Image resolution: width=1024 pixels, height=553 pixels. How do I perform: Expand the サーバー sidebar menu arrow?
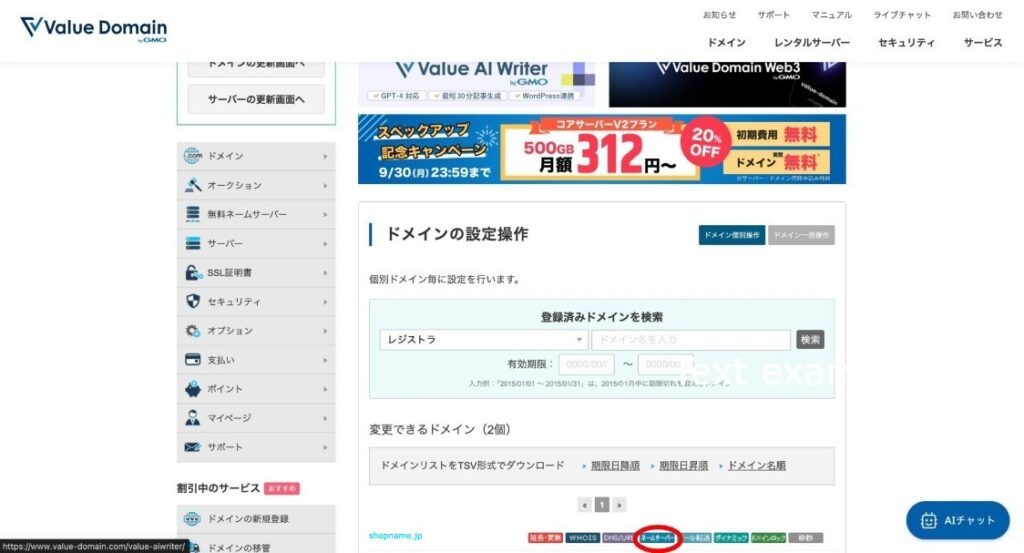325,244
